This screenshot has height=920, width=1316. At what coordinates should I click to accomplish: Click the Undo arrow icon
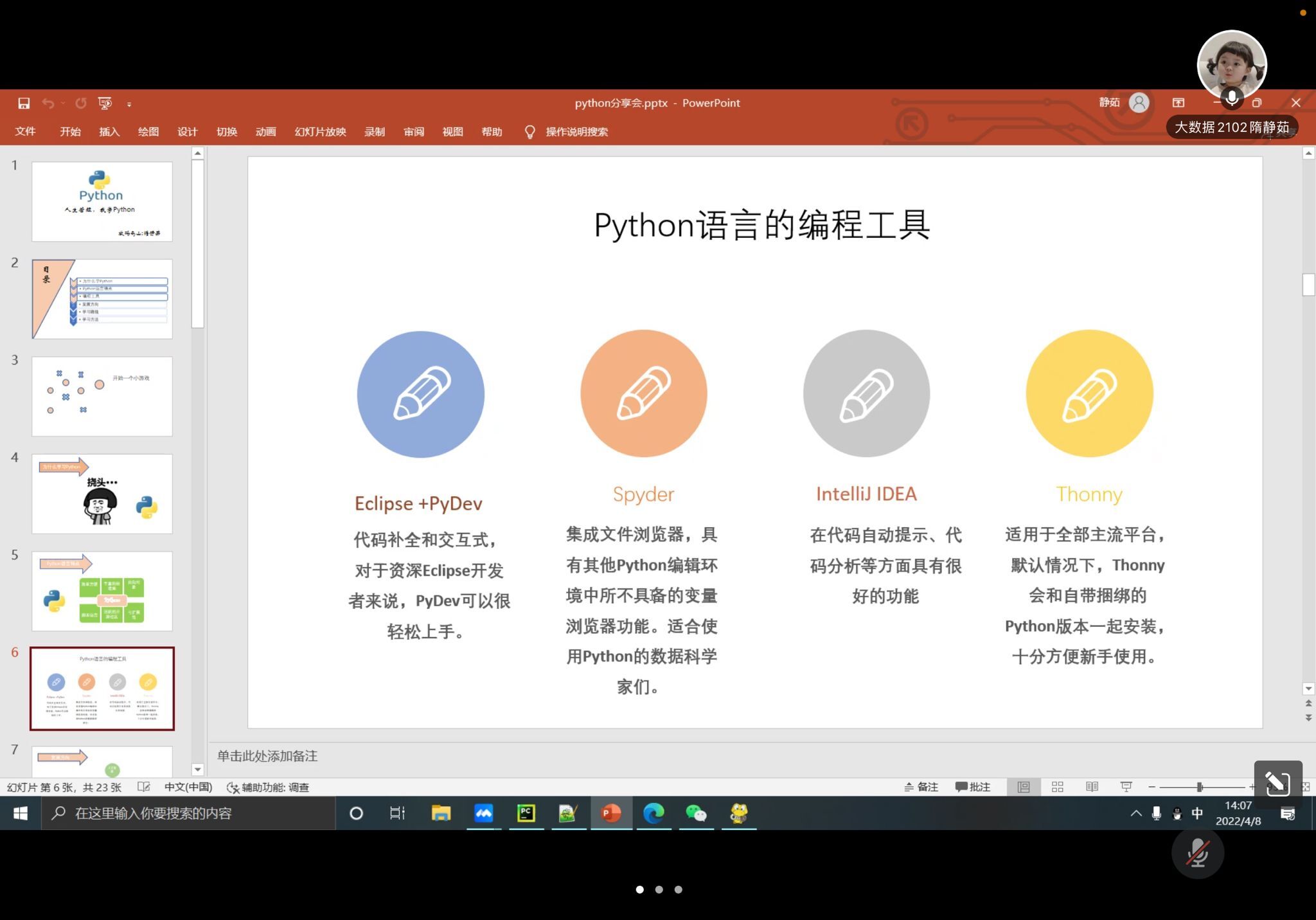pyautogui.click(x=48, y=103)
